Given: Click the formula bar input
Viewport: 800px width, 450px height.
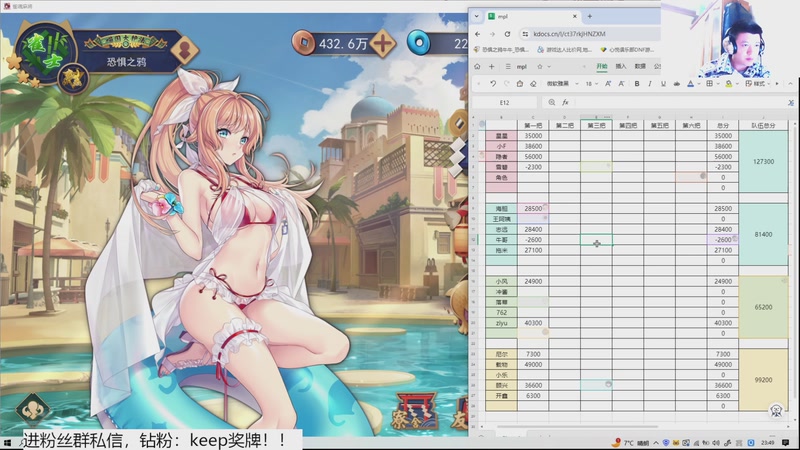Looking at the screenshot, I should coord(679,103).
